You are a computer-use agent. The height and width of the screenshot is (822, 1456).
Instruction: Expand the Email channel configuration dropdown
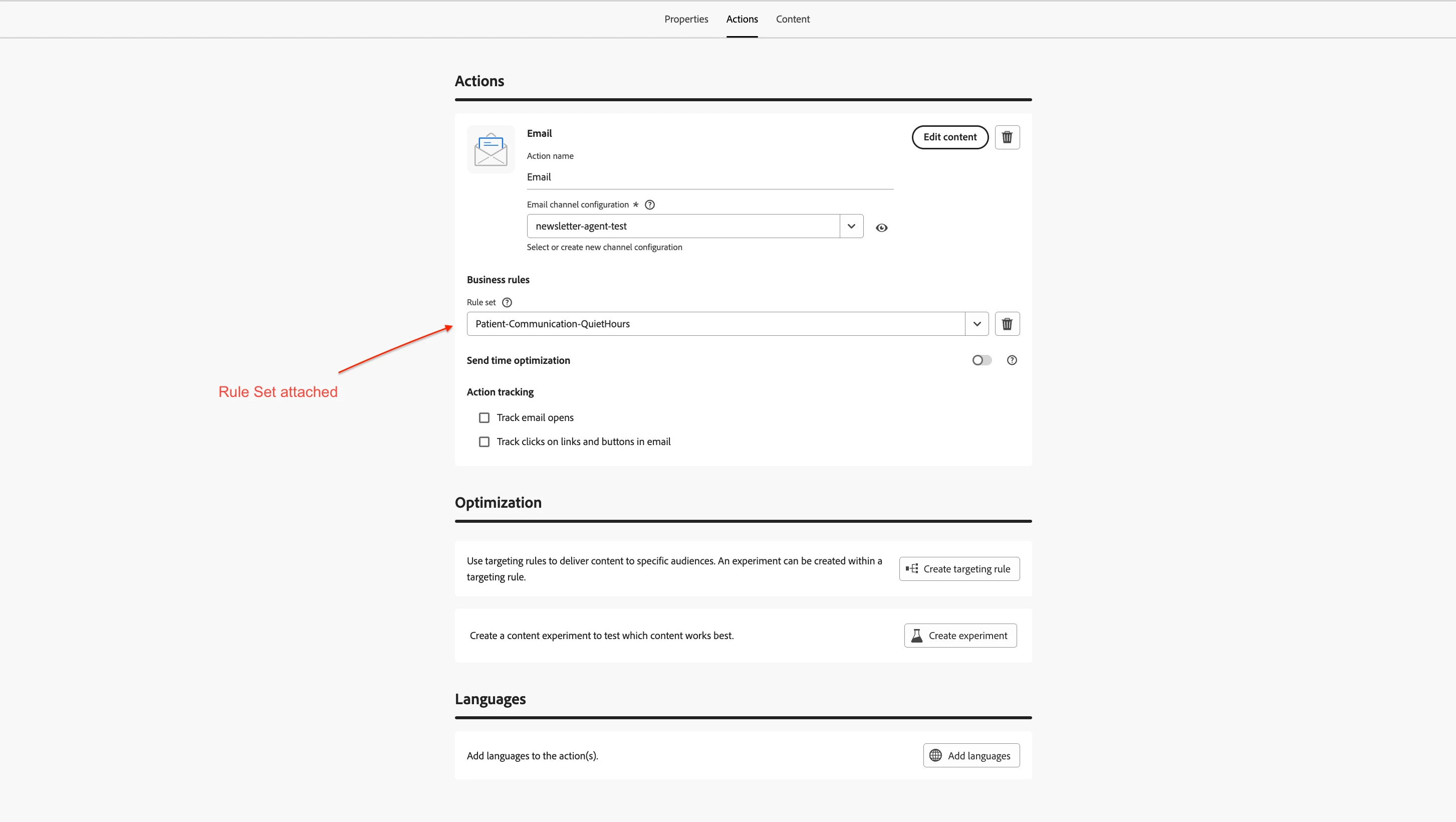(851, 226)
